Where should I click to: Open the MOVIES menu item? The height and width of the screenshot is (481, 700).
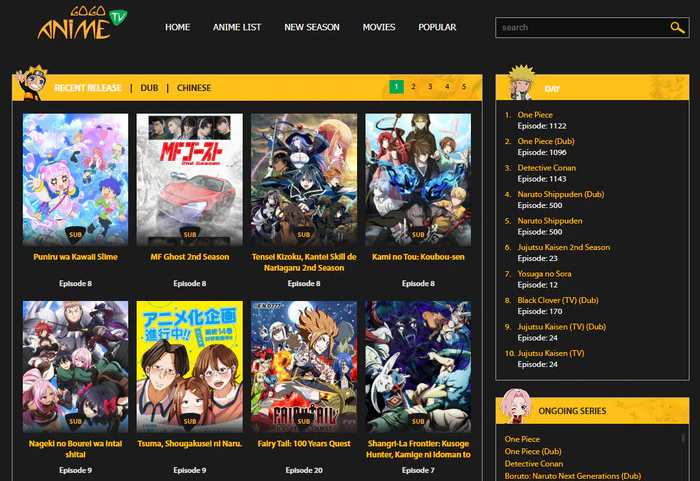pos(379,27)
